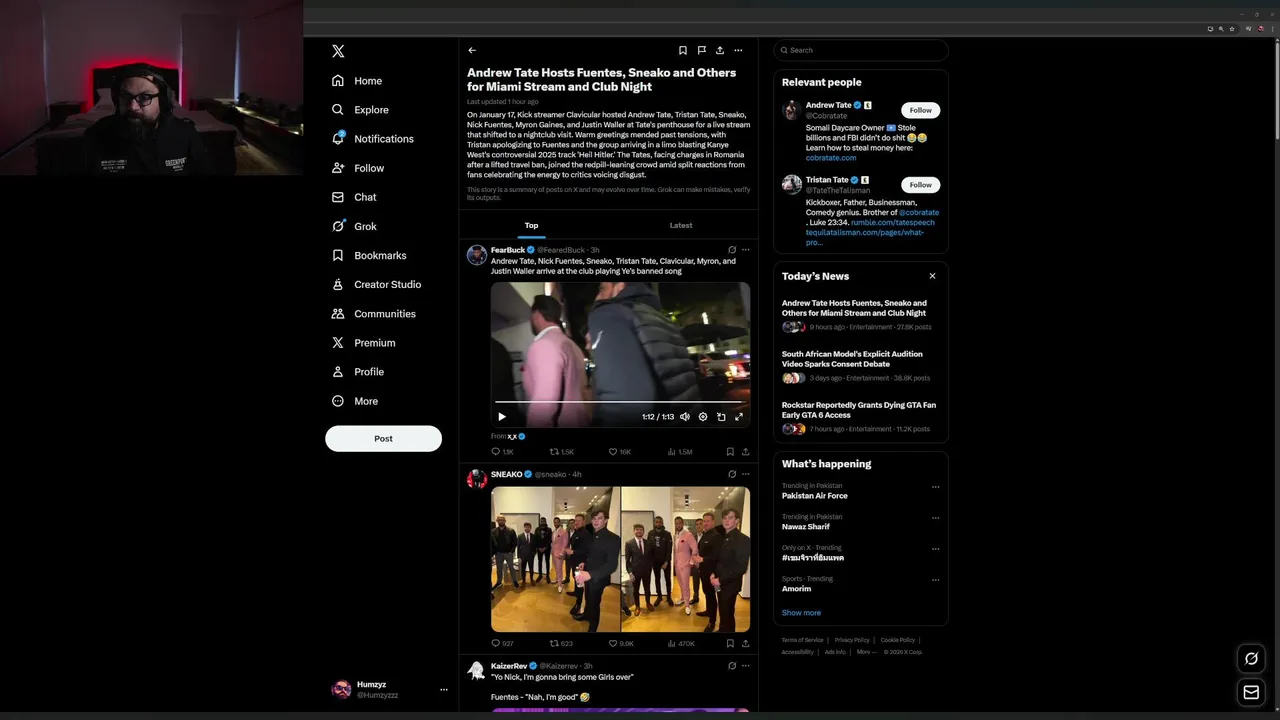This screenshot has height=720, width=1280.
Task: Close the Today's News panel
Action: pyautogui.click(x=932, y=276)
